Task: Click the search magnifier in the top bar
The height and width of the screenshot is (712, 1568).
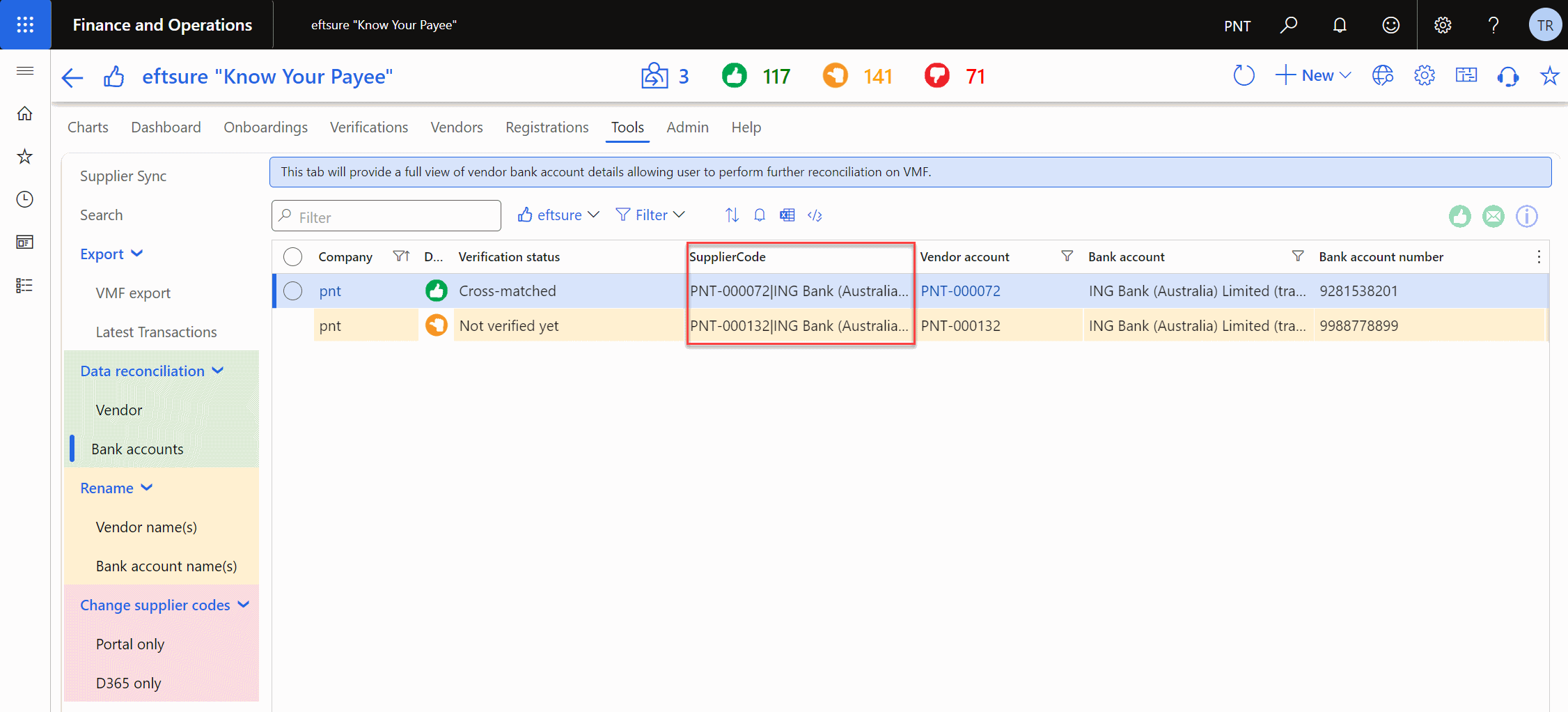Action: [1289, 25]
